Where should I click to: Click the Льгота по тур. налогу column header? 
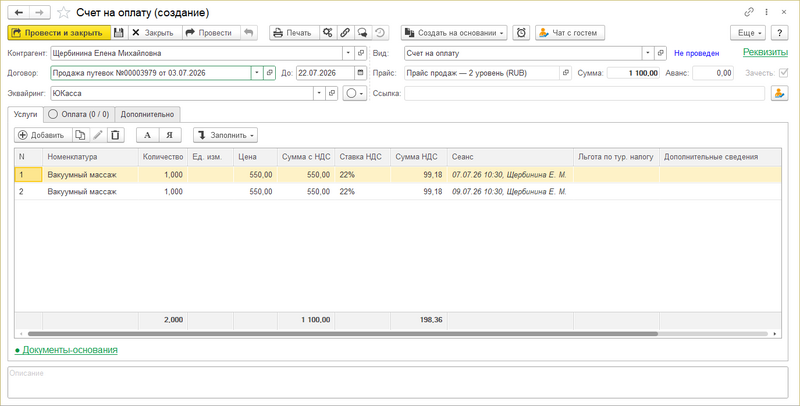coord(616,157)
